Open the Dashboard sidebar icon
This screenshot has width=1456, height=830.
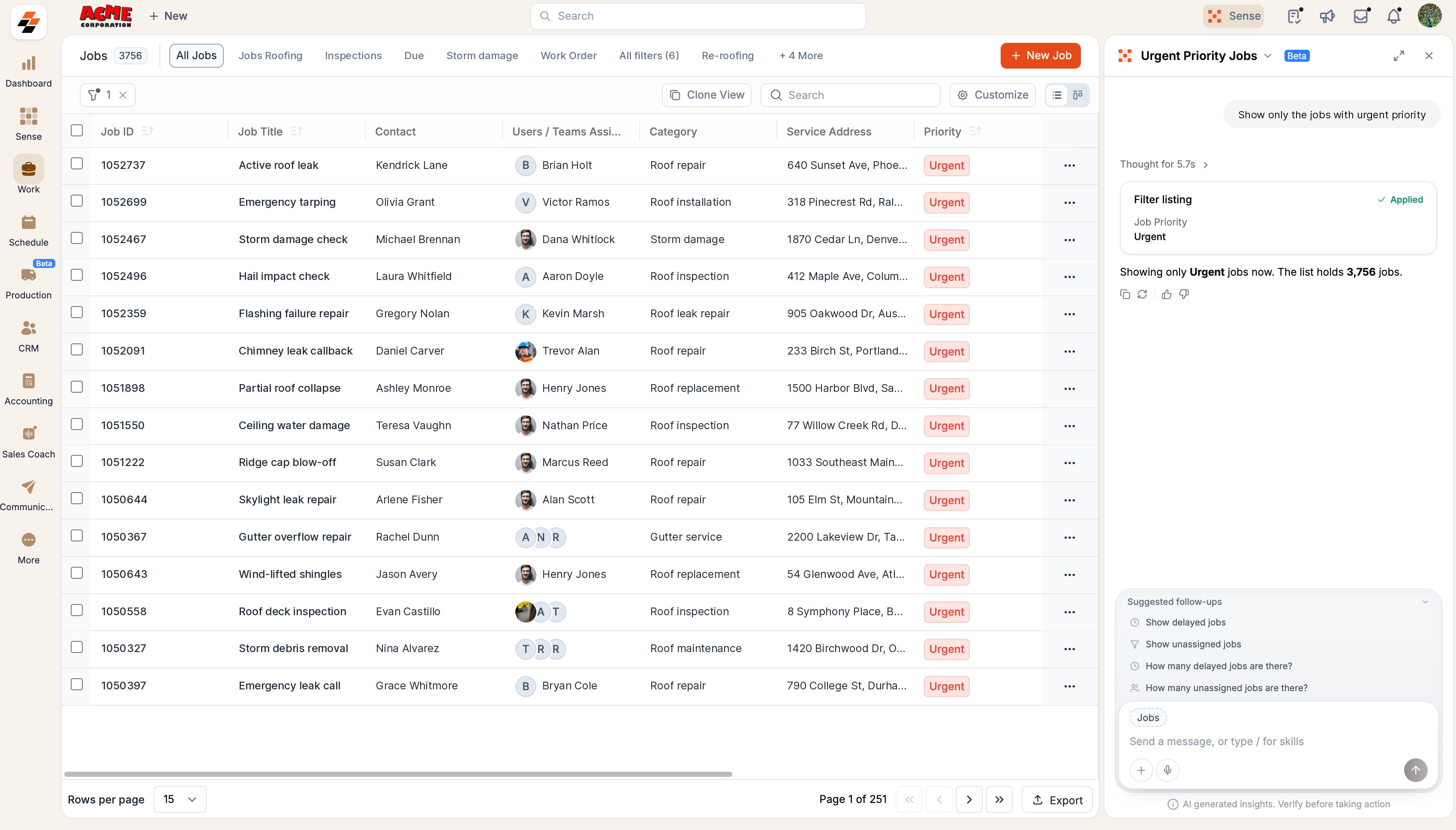28,63
